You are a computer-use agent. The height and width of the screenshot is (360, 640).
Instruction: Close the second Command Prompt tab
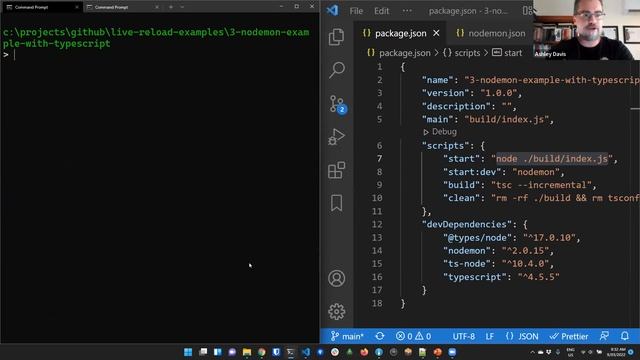(157, 7)
